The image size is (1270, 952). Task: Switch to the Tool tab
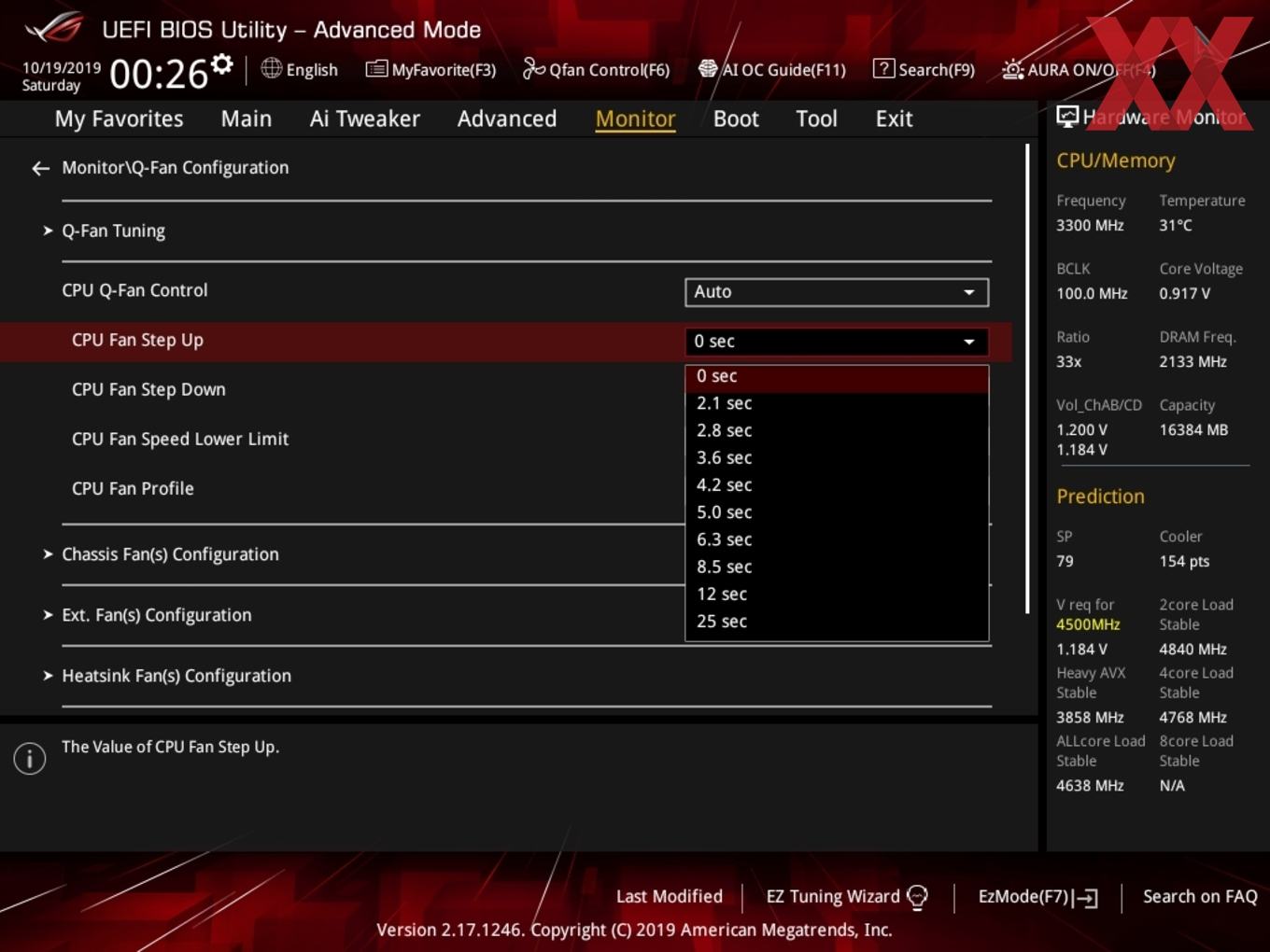pyautogui.click(x=816, y=119)
